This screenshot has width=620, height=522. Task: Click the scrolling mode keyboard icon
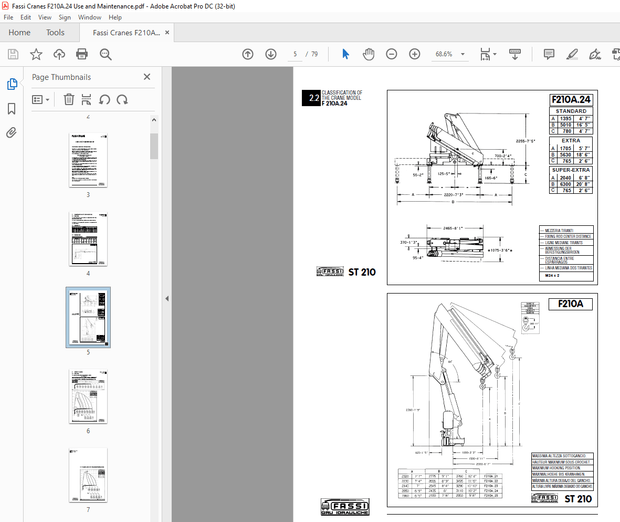point(515,54)
